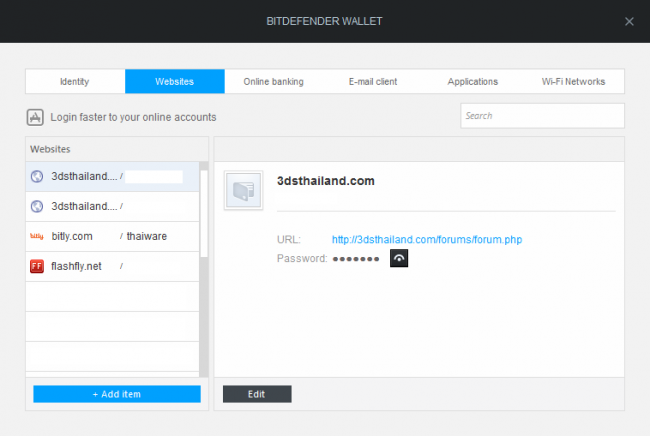Screen dimensions: 650x436
Task: Add a new item to the wallet
Action: (x=117, y=394)
